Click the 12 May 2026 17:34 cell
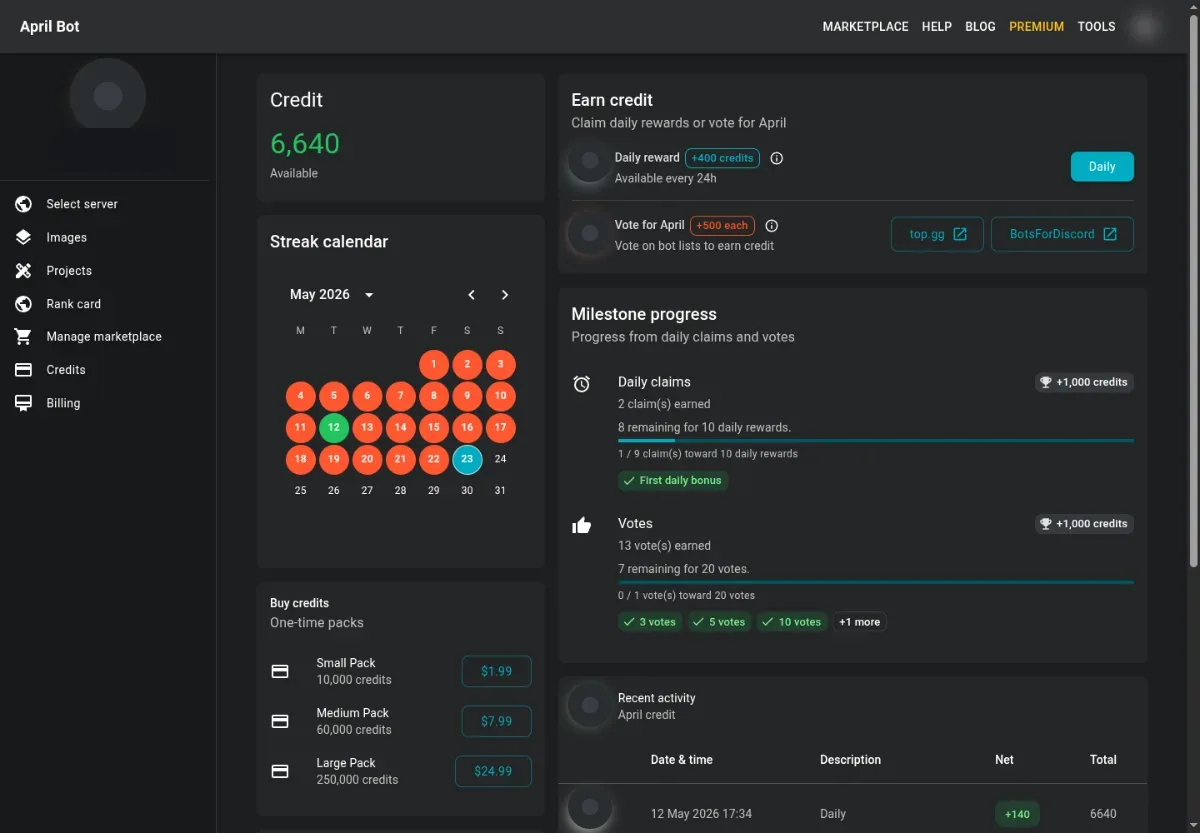The image size is (1200, 833). click(x=701, y=814)
